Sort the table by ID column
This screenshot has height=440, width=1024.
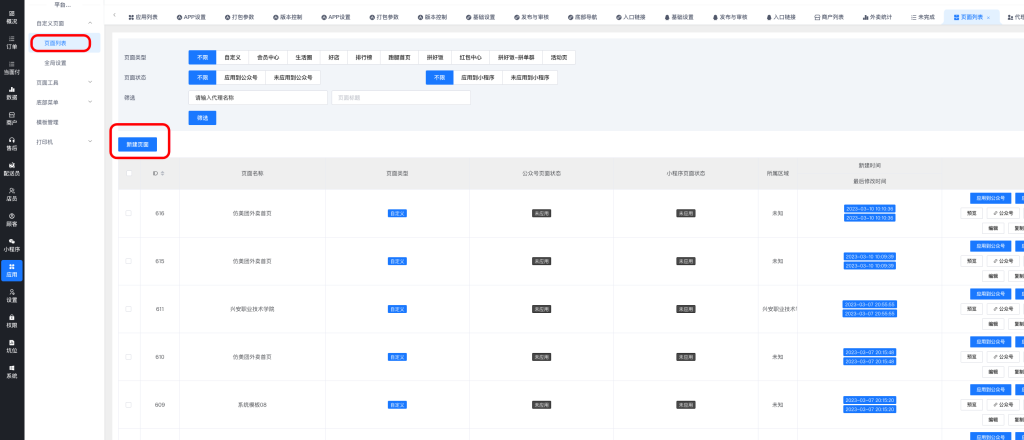pyautogui.click(x=163, y=173)
